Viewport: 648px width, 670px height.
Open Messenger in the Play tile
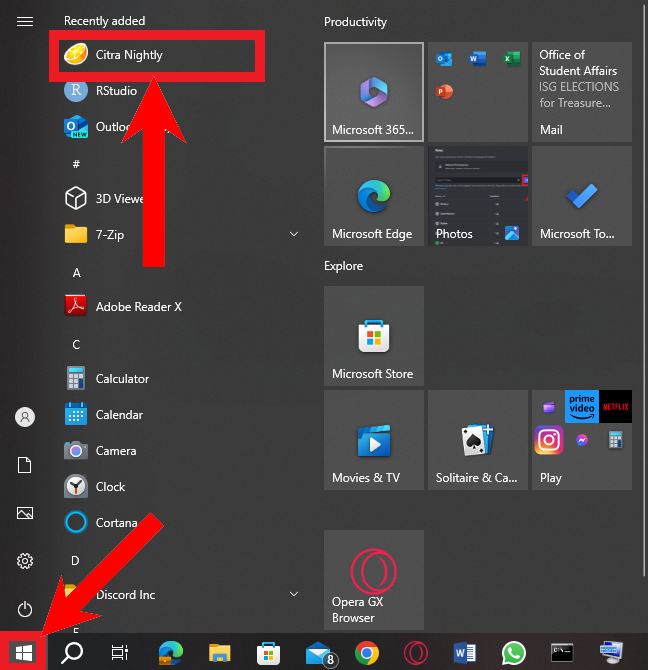tap(581, 440)
